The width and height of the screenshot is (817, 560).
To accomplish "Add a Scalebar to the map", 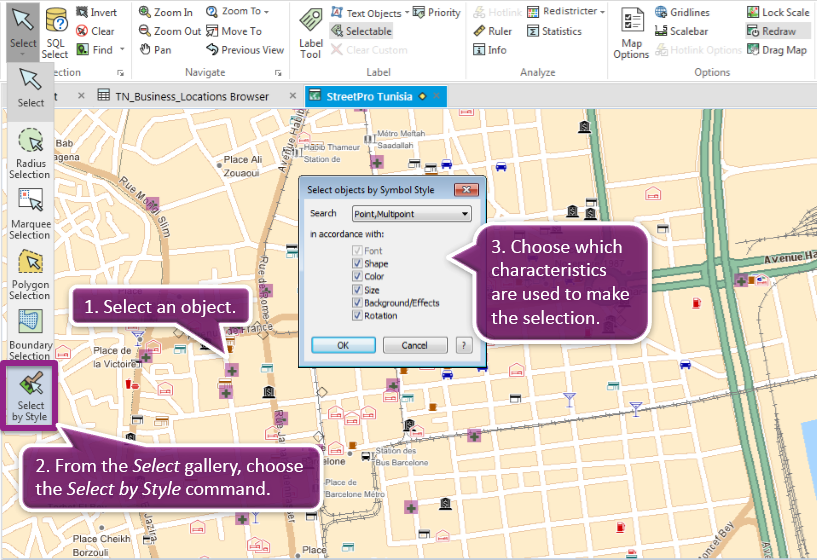I will [682, 31].
